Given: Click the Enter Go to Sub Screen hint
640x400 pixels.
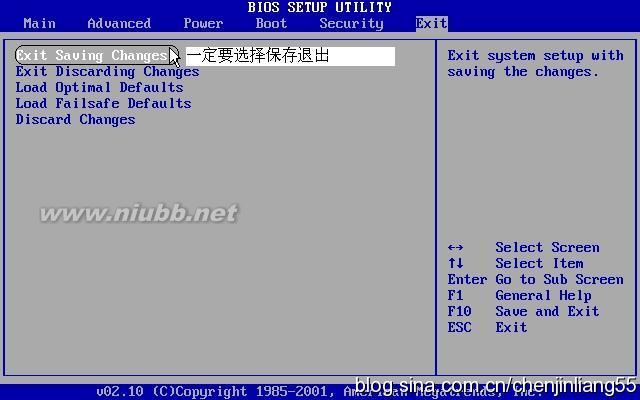Looking at the screenshot, I should tap(535, 280).
